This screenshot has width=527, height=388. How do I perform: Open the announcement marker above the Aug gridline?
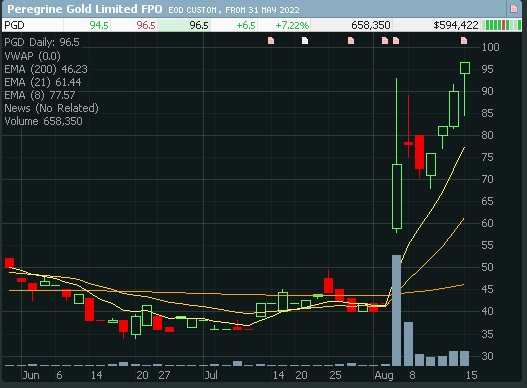point(385,41)
